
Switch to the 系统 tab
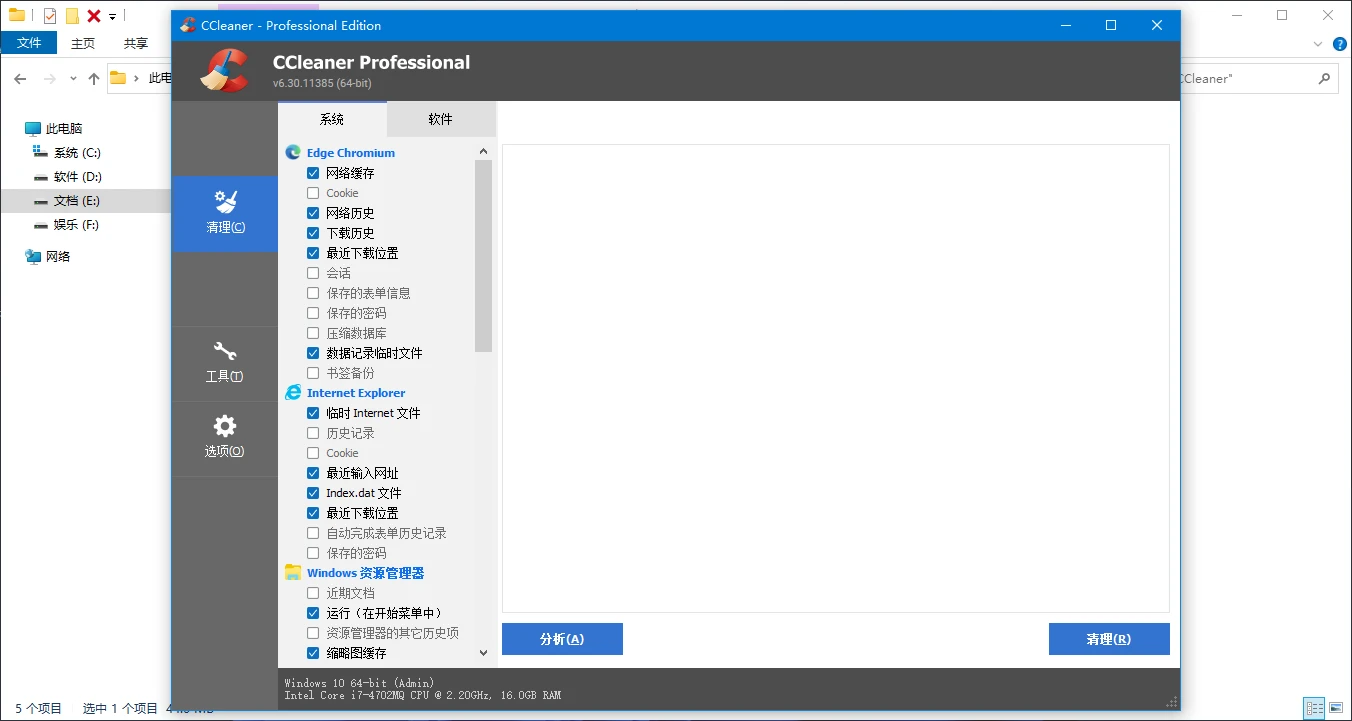(332, 119)
